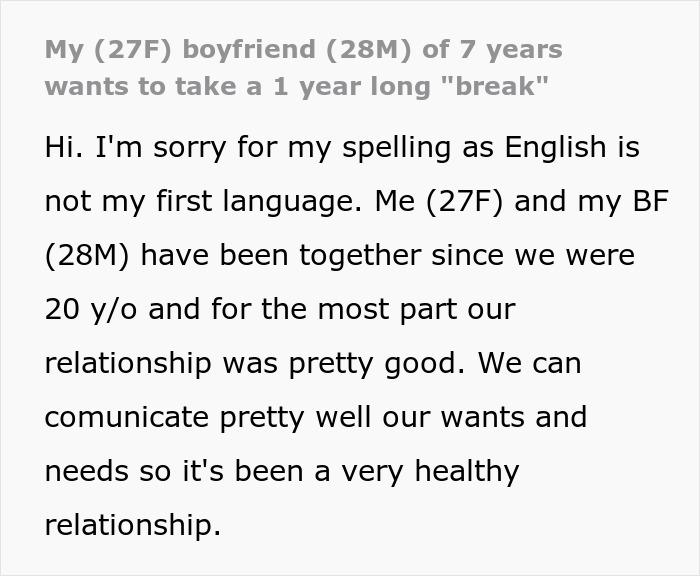700x576 pixels.
Task: Select the word "spelling" in the body
Action: (396, 149)
